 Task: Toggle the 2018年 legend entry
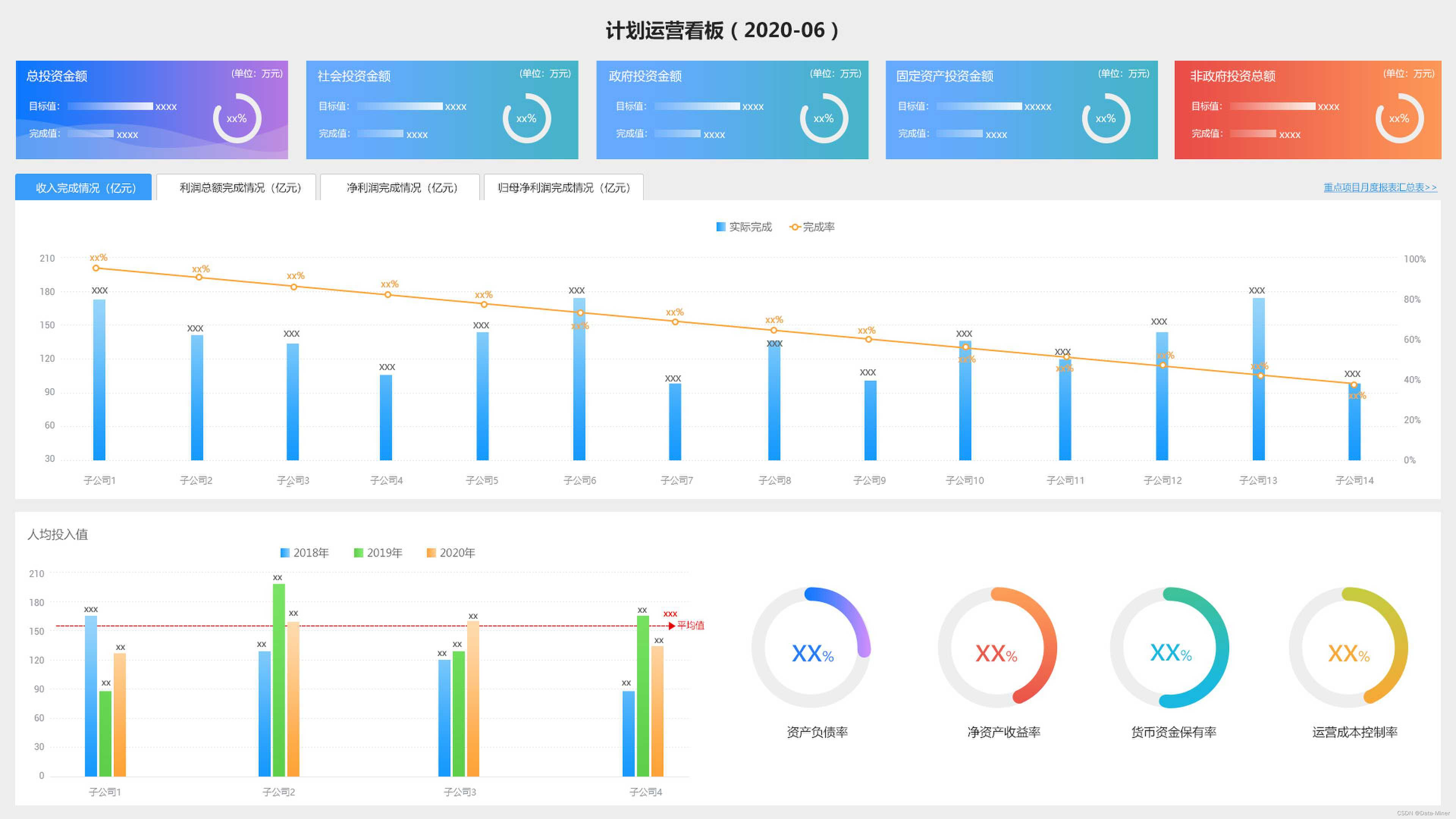coord(304,553)
